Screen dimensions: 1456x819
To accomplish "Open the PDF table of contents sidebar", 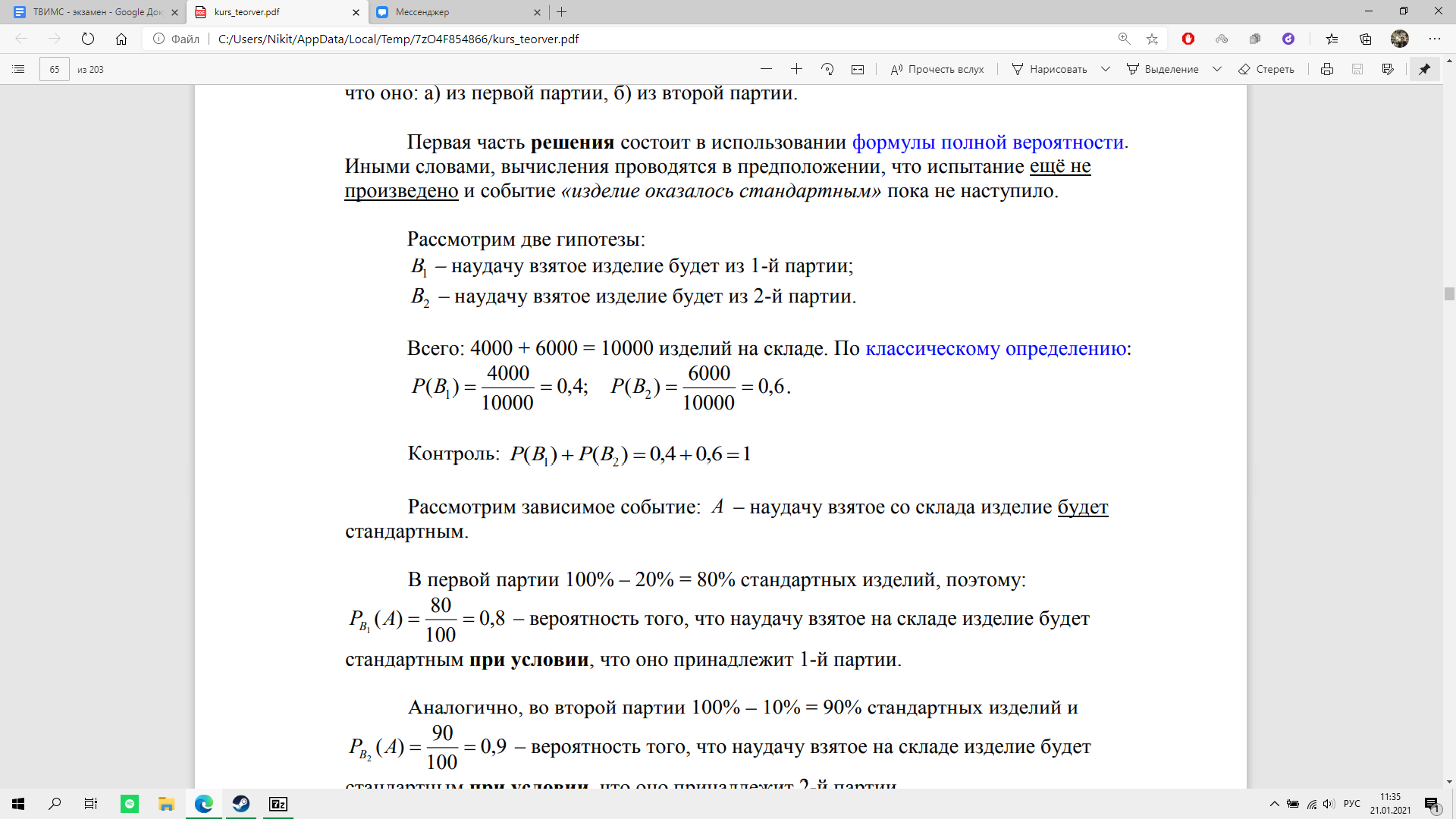I will [x=19, y=69].
